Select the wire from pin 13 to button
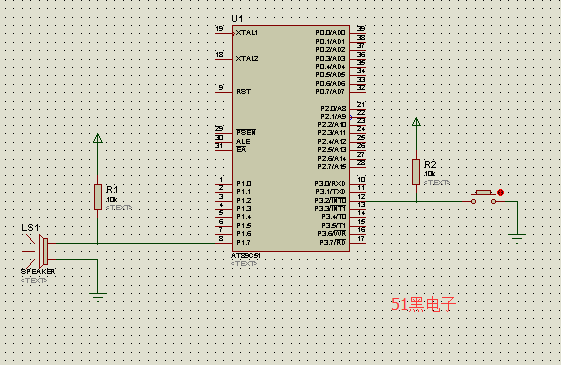 (414, 201)
